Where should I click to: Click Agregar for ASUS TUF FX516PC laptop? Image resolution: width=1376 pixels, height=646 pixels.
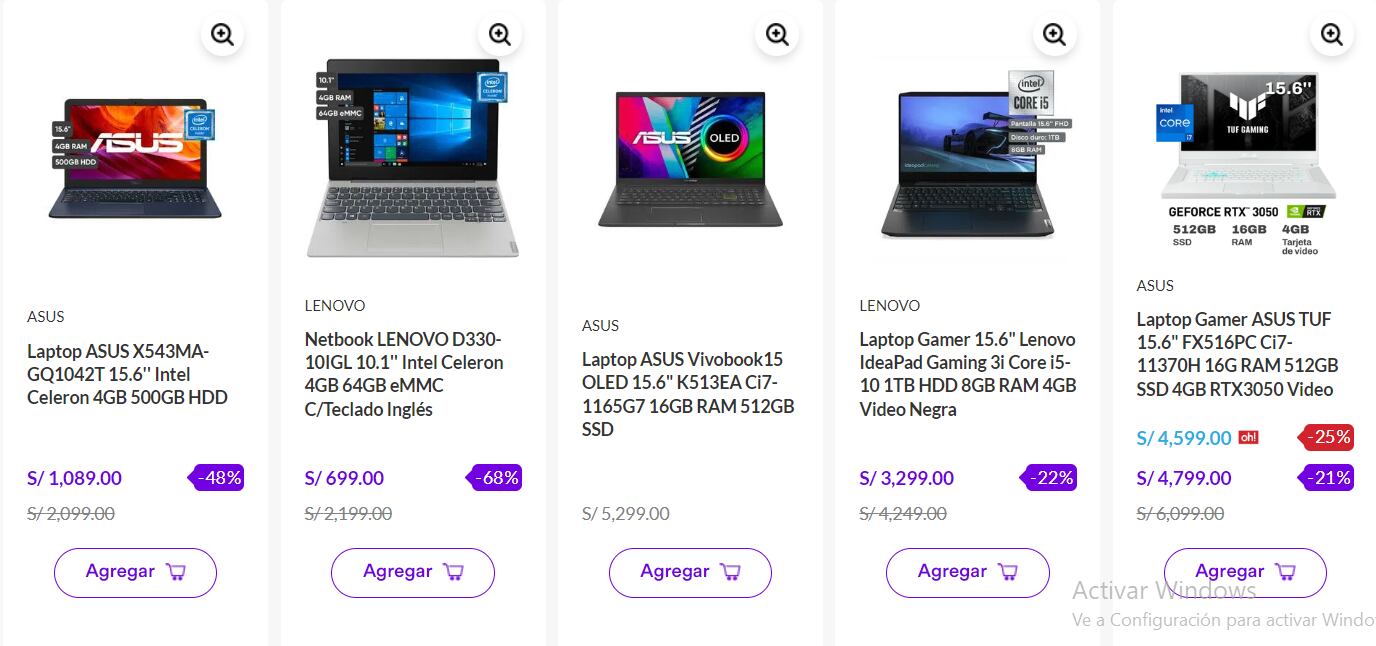click(x=1245, y=572)
